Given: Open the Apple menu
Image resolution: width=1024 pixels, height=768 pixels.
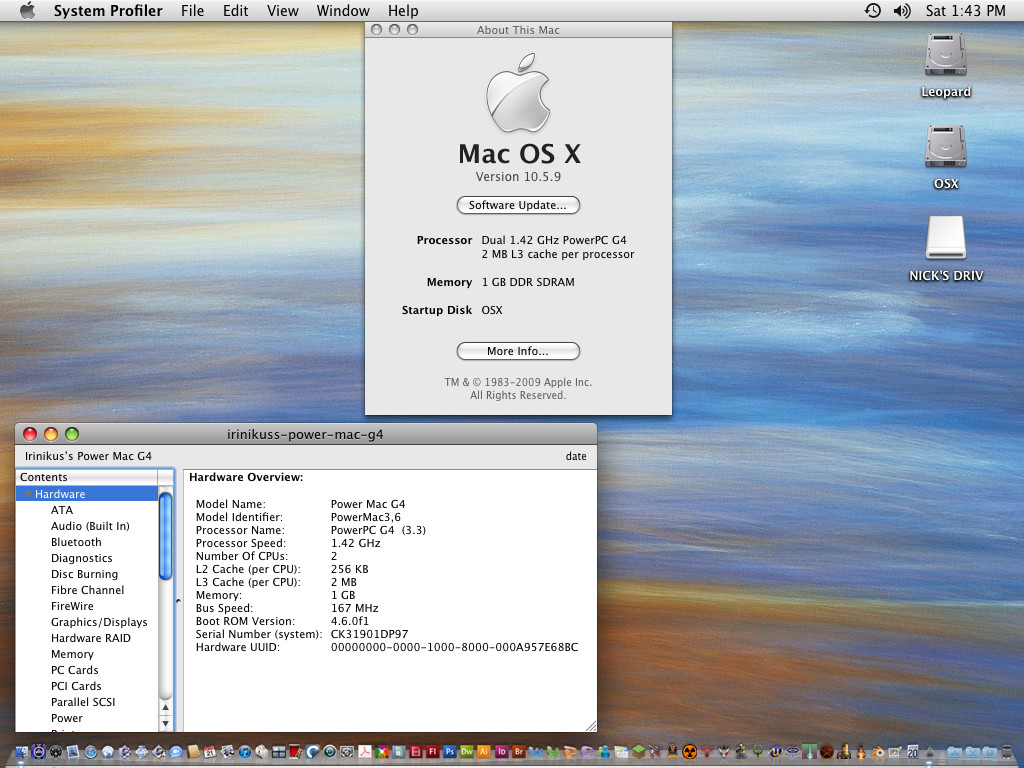Looking at the screenshot, I should pyautogui.click(x=27, y=11).
